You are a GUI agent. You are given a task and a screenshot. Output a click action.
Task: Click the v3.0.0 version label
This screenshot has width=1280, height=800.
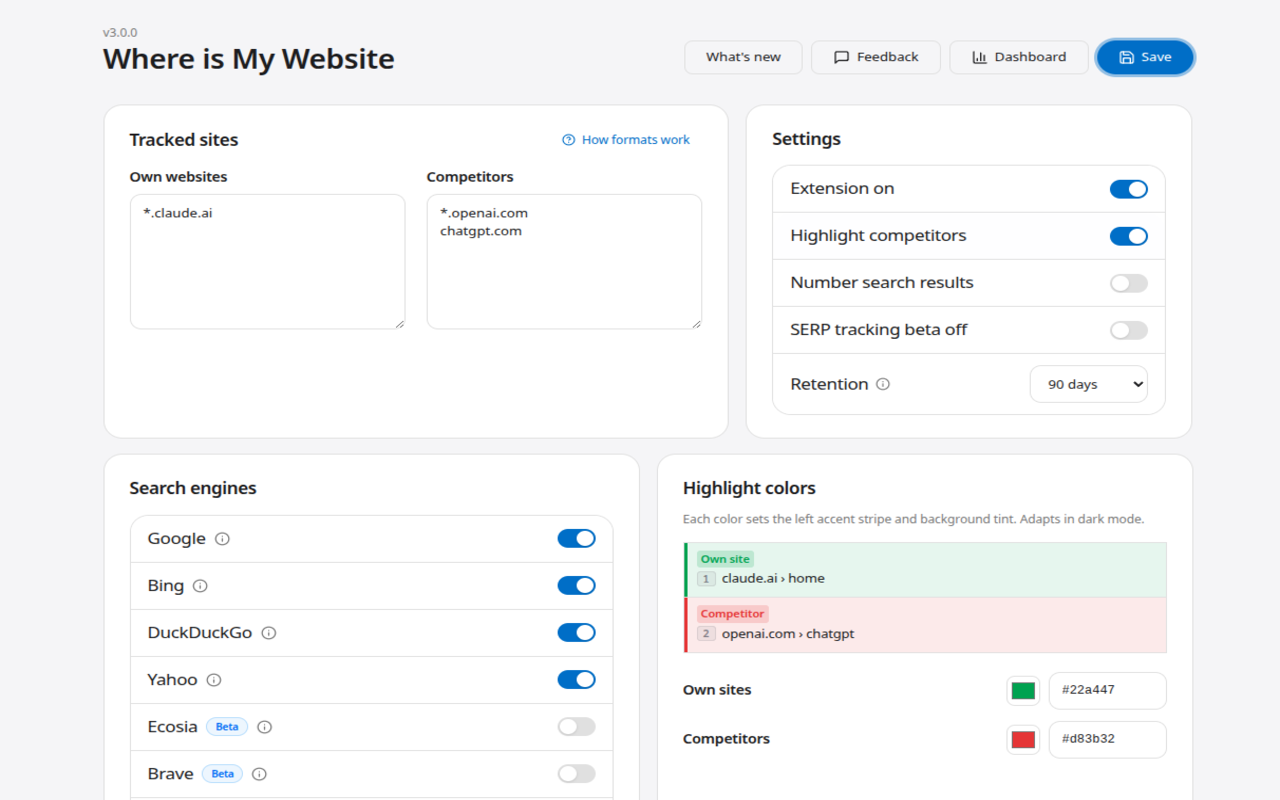pos(120,33)
